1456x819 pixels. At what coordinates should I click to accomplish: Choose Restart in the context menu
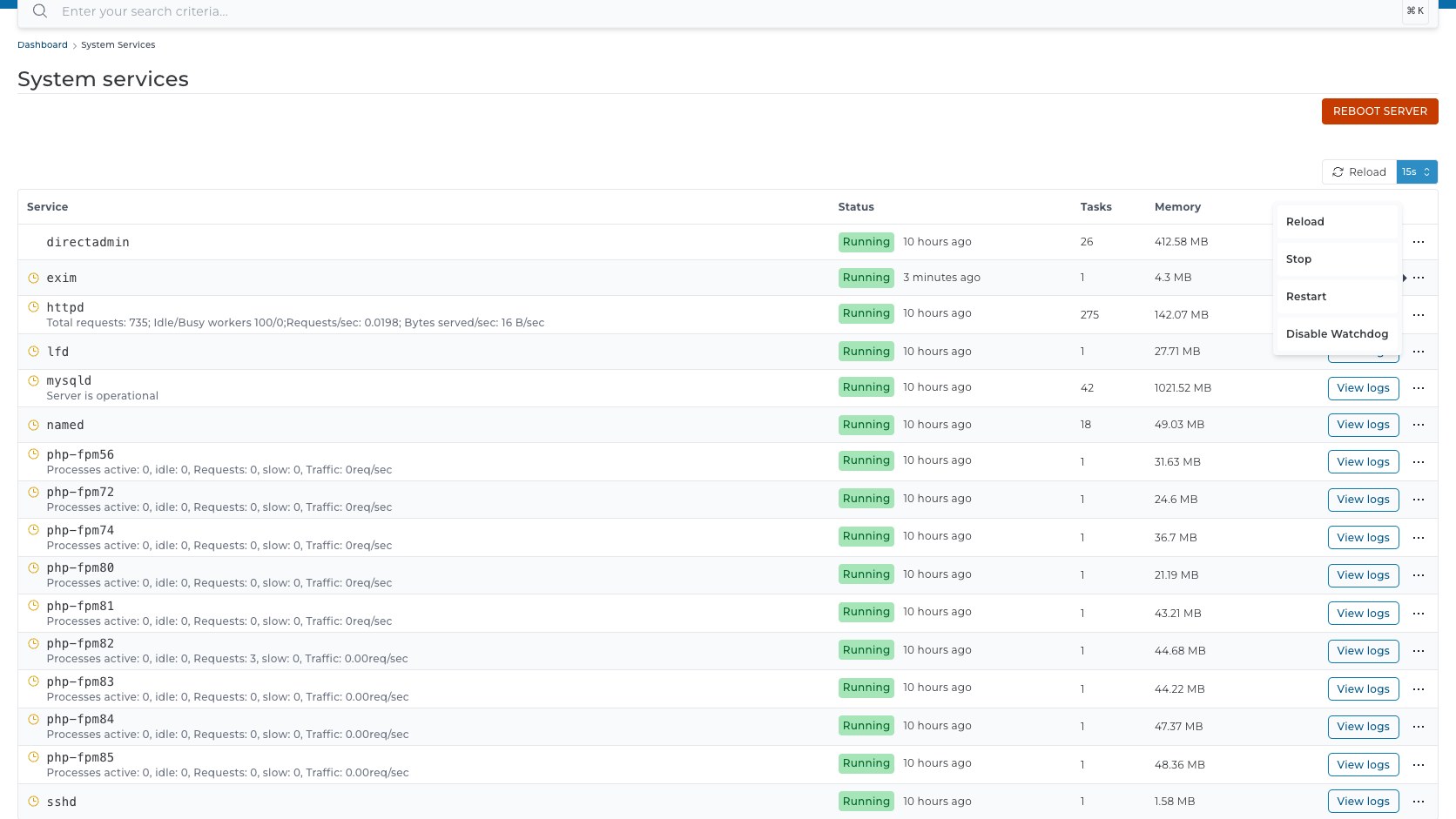1337,297
